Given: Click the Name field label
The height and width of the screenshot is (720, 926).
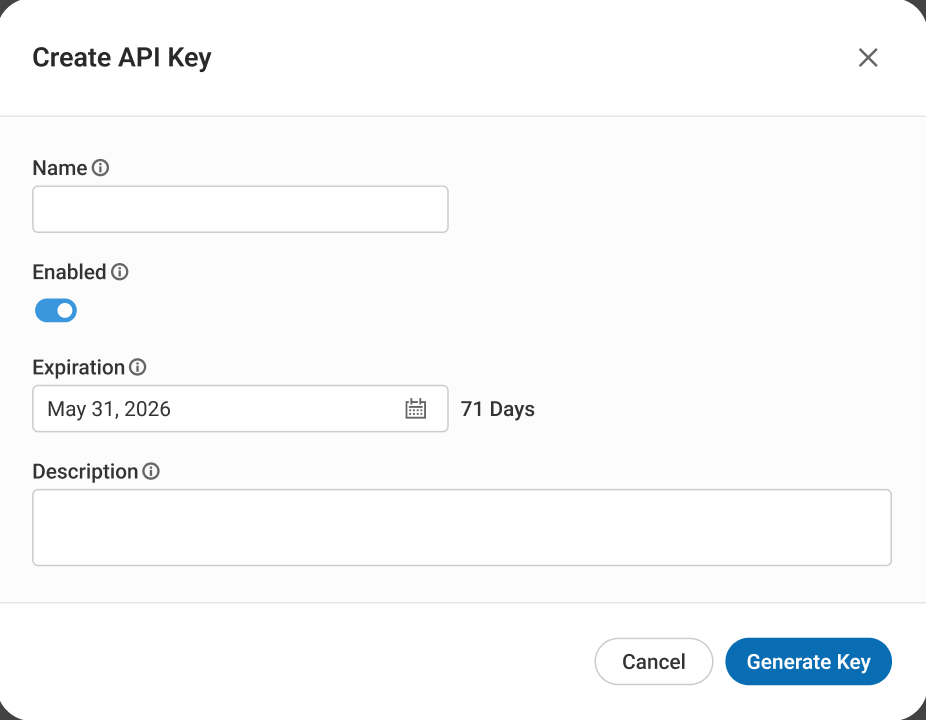Looking at the screenshot, I should click(60, 168).
